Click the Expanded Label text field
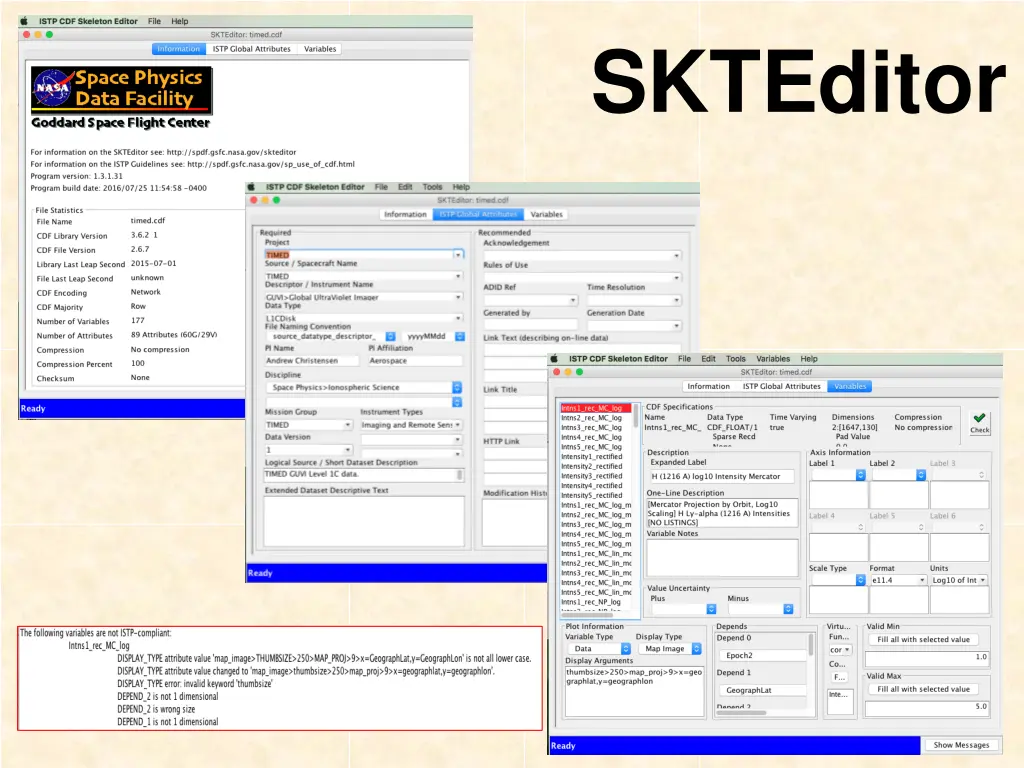The width and height of the screenshot is (1024, 768). coord(721,476)
